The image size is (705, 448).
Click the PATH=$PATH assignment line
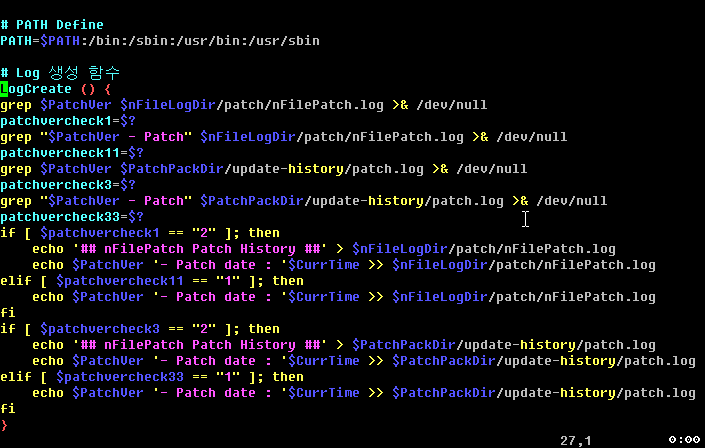[x=160, y=41]
